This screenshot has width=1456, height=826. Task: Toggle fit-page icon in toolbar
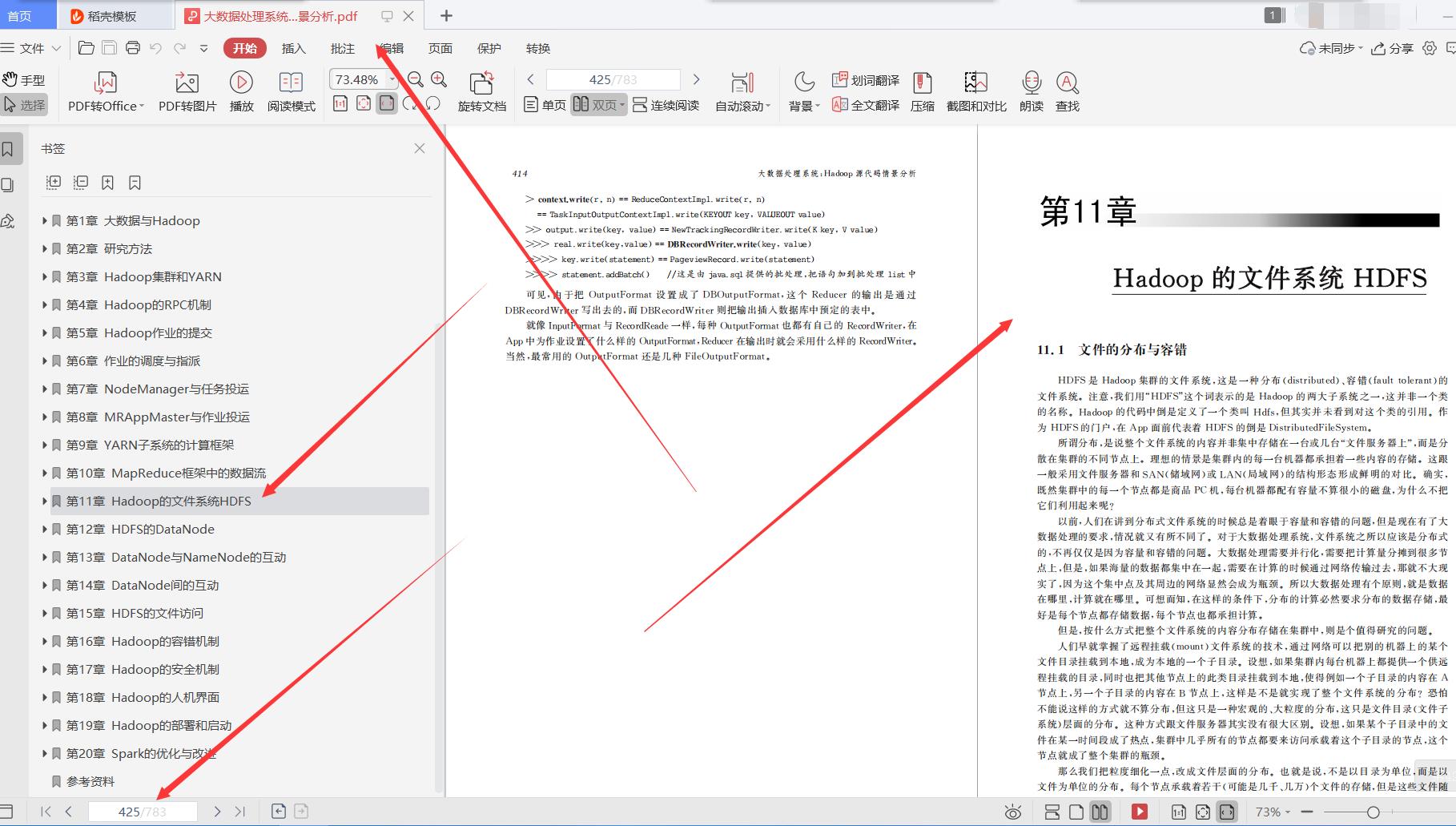coord(364,104)
